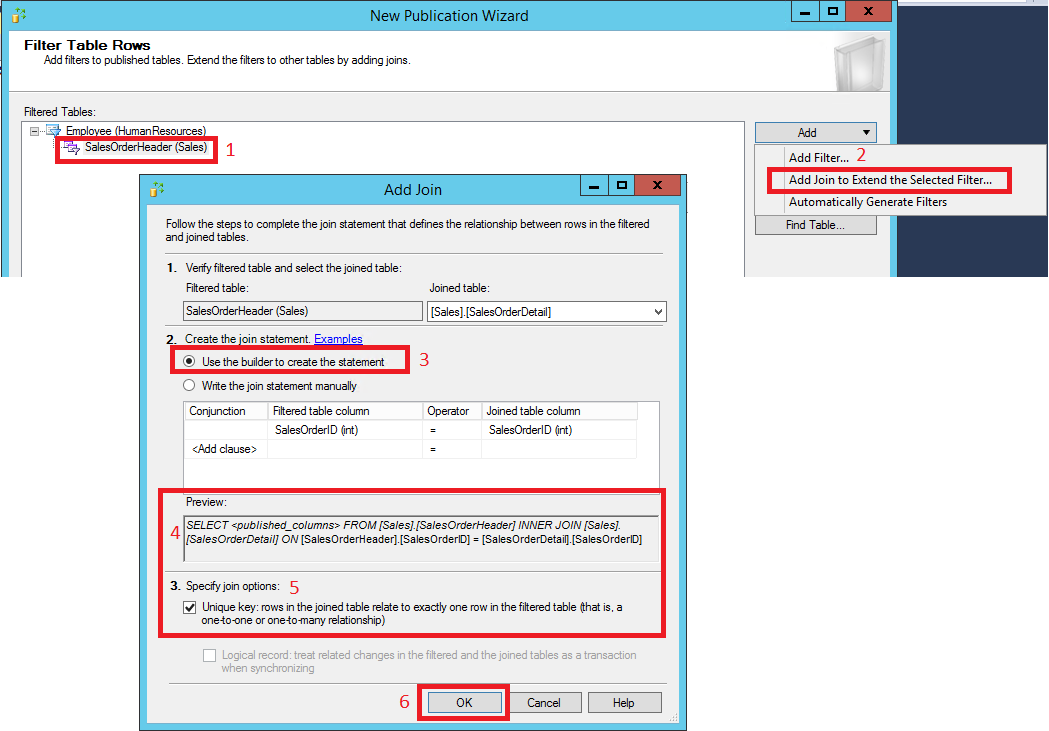The image size is (1049, 731).
Task: Confirm the join with OK
Action: (462, 701)
